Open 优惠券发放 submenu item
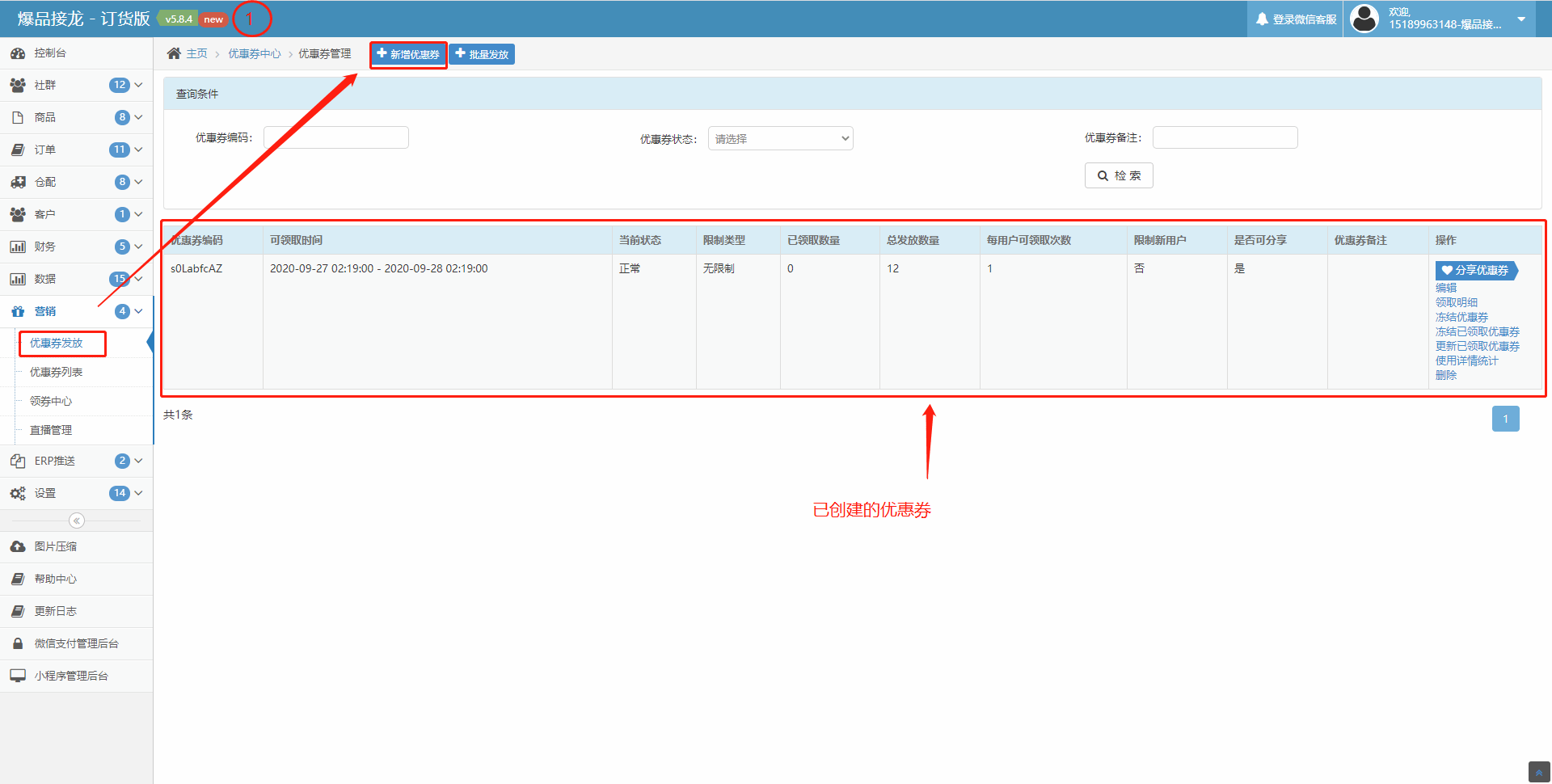 (57, 344)
